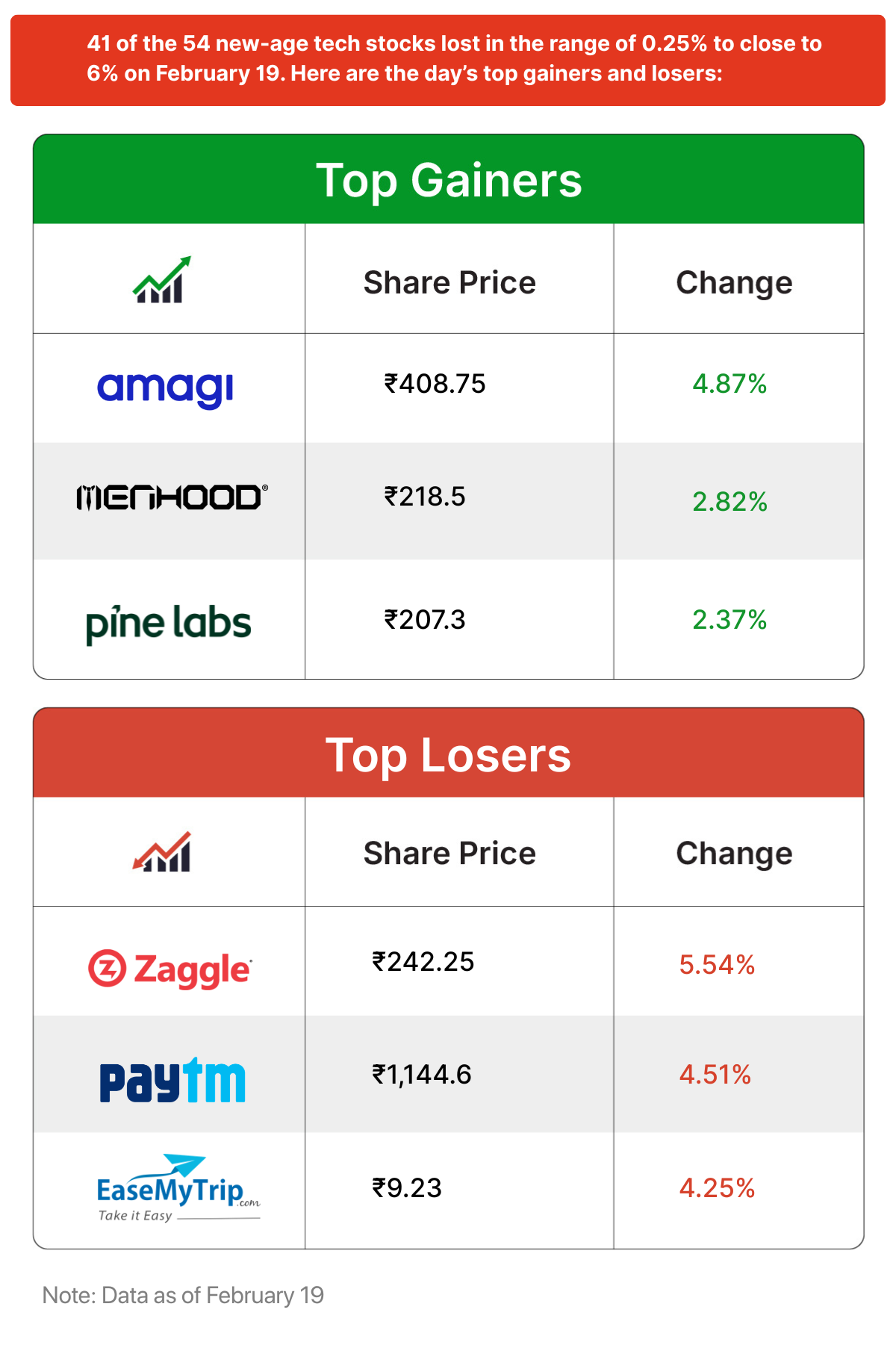Click the red headline summary banner

[448, 59]
